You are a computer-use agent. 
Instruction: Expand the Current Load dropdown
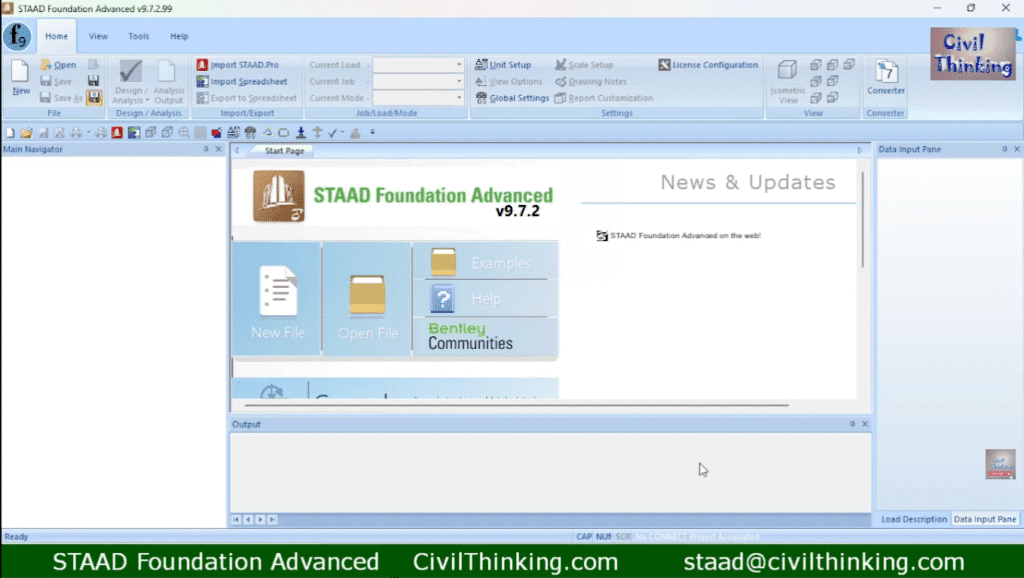tap(459, 65)
